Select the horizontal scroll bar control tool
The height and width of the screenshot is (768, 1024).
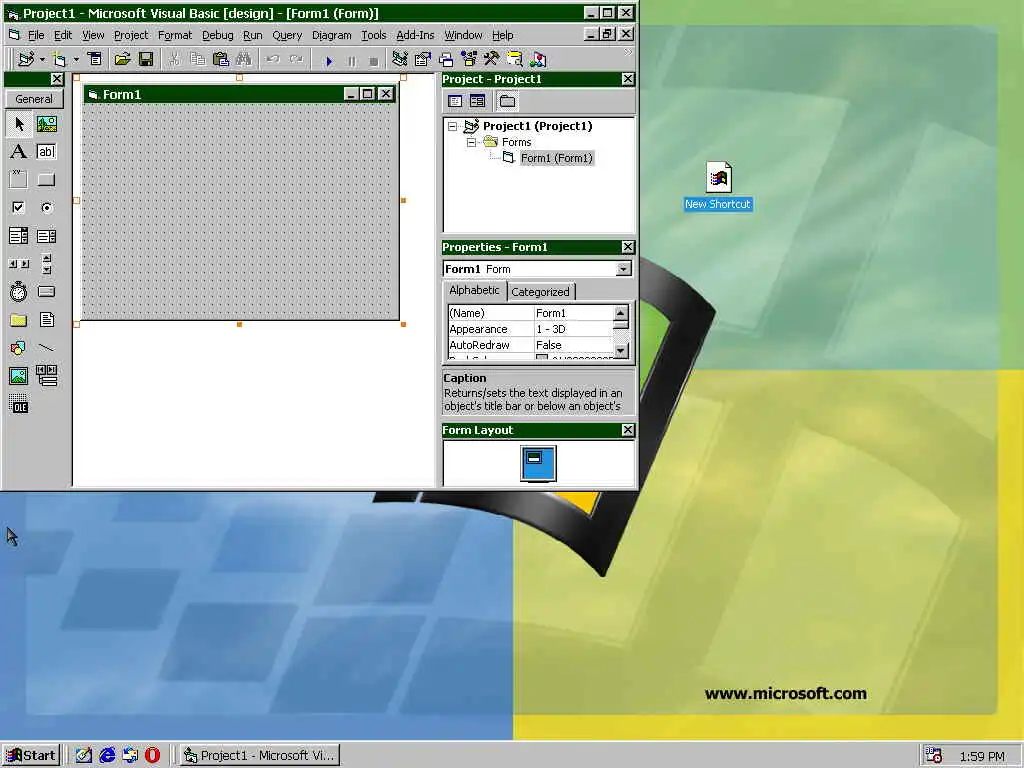point(19,264)
